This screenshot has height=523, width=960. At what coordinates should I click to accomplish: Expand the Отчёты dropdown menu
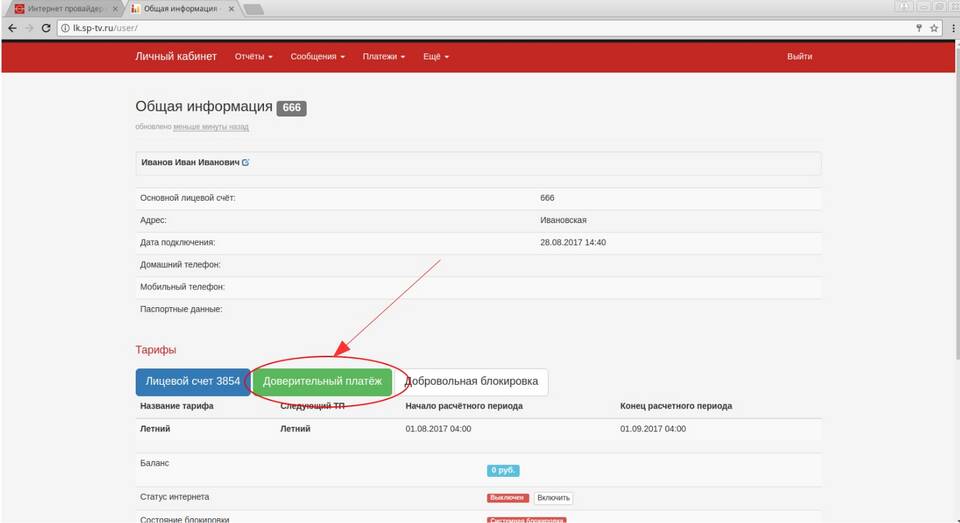click(x=253, y=57)
